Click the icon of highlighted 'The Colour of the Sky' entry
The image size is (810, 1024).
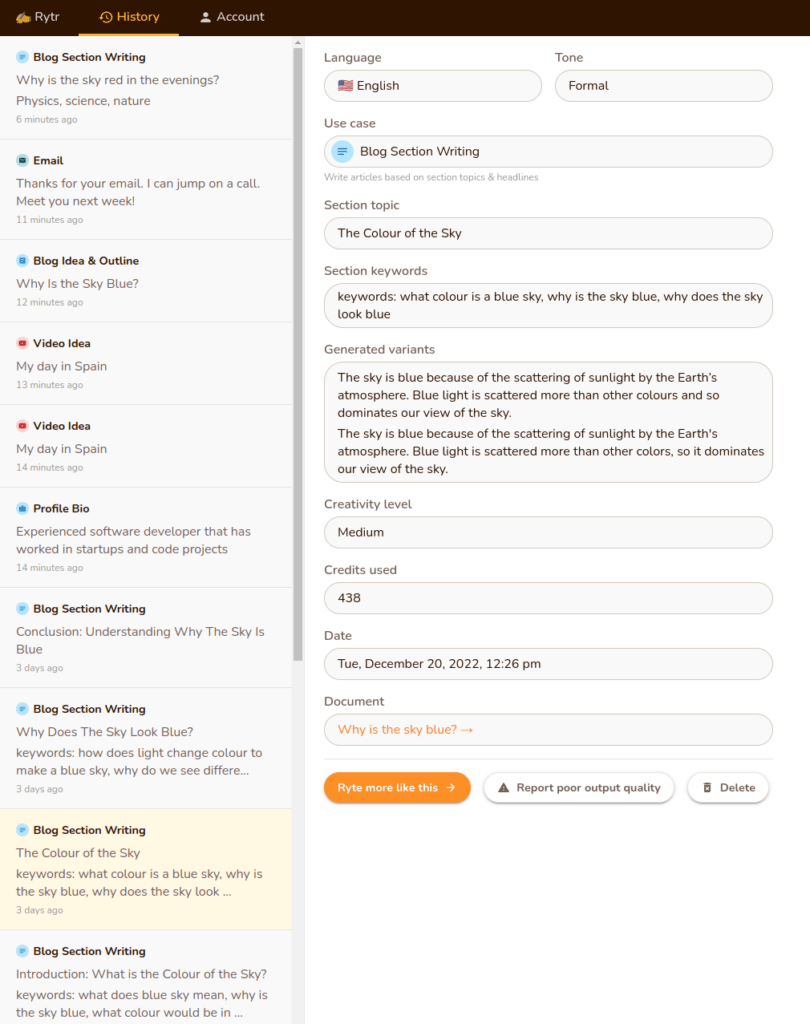[22, 830]
